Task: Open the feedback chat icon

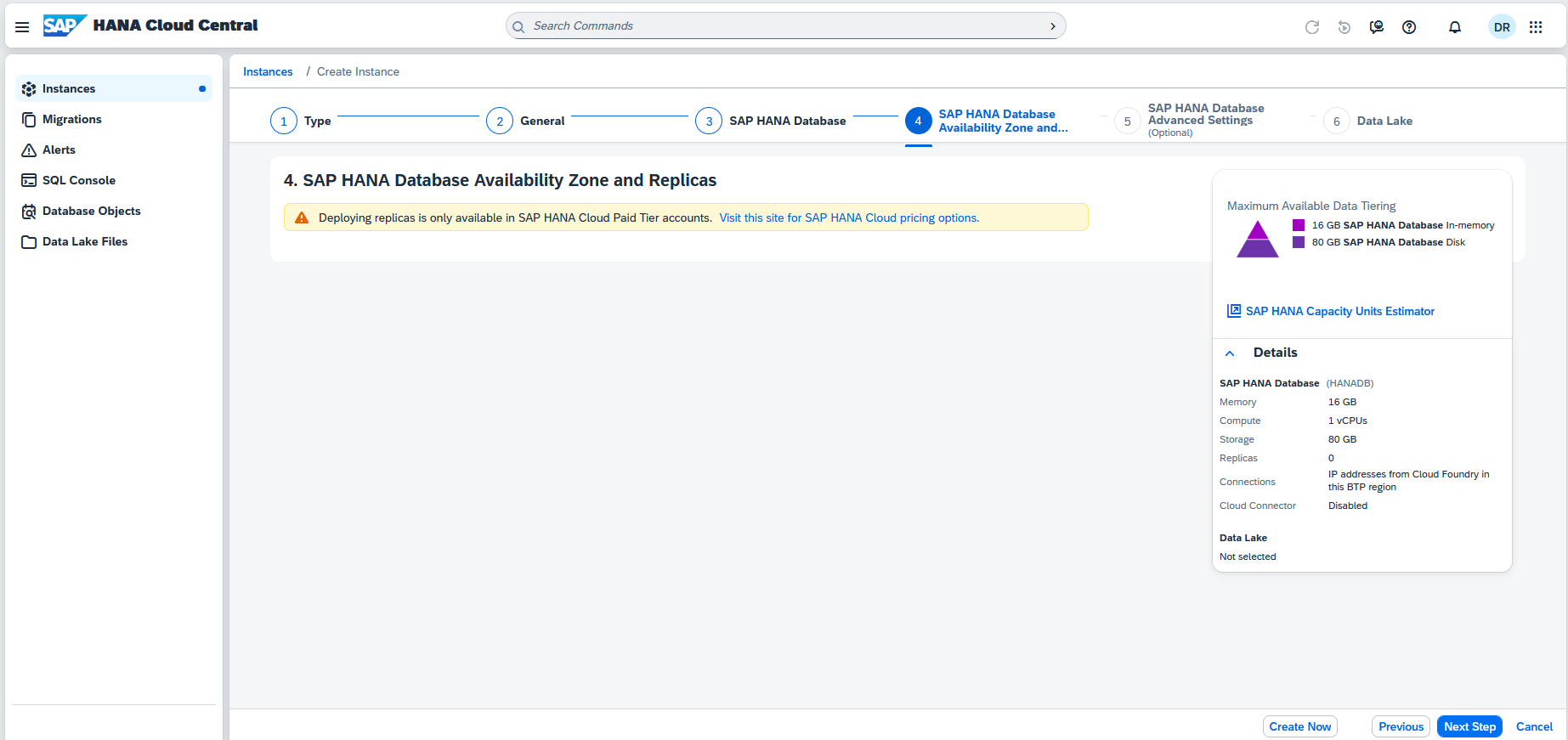Action: (x=1377, y=27)
